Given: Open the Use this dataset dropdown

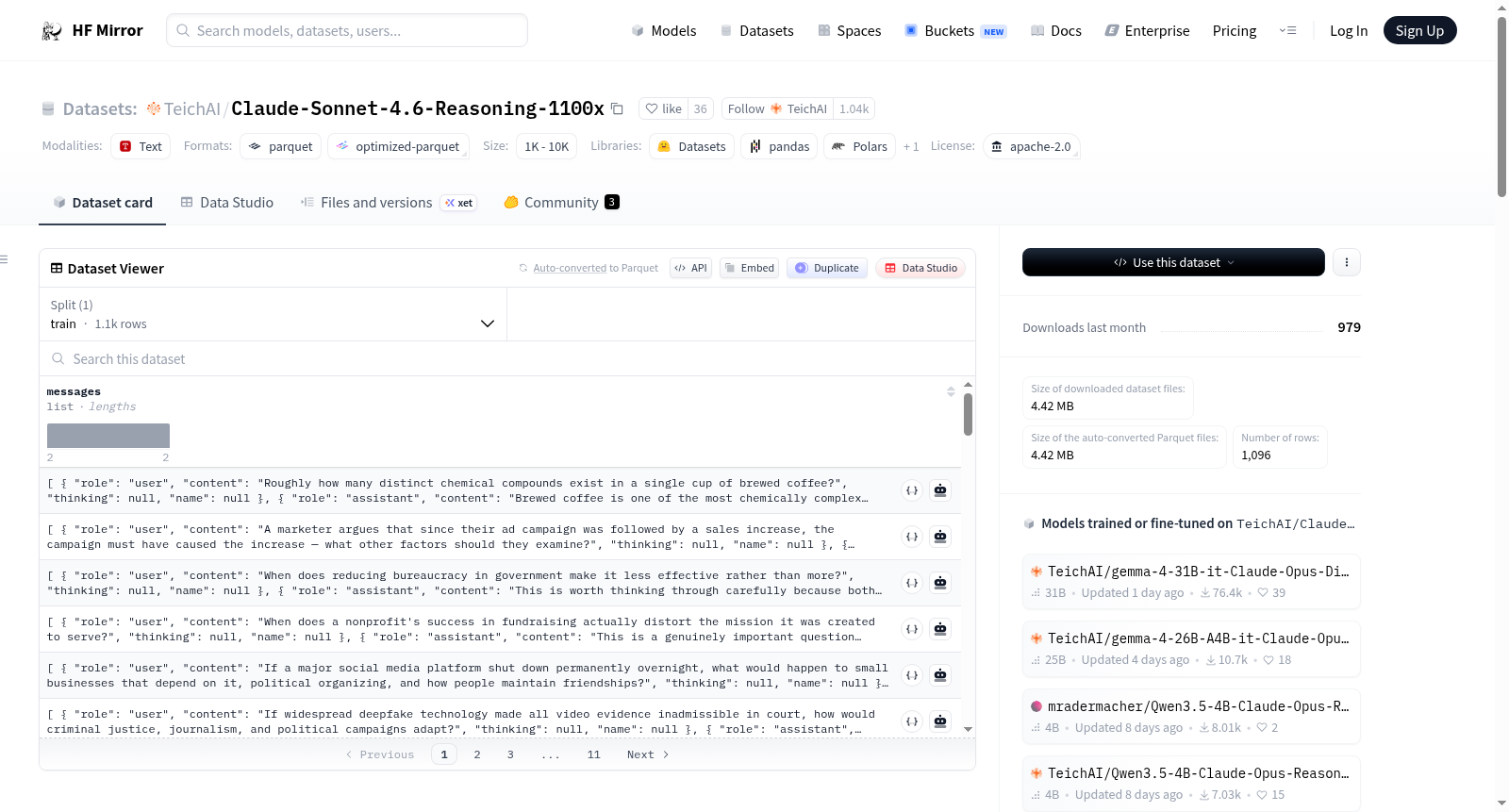Looking at the screenshot, I should click(x=1173, y=262).
